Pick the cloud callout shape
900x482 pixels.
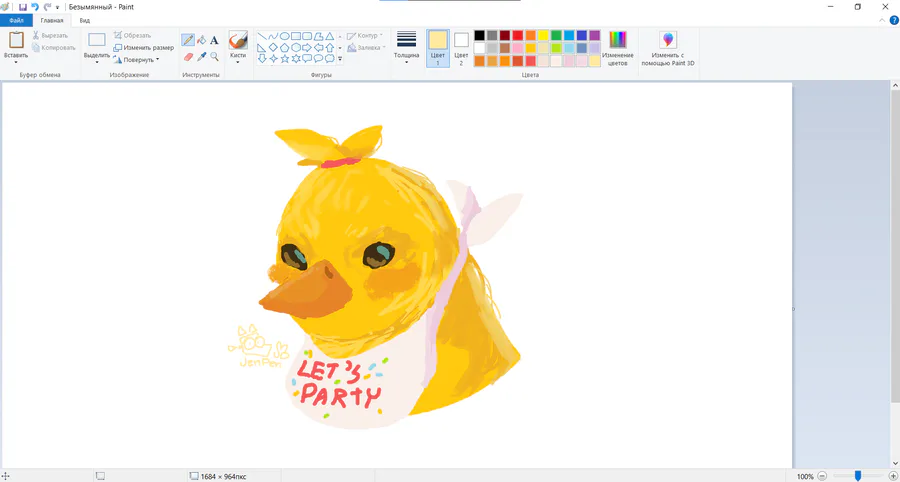pyautogui.click(x=329, y=59)
